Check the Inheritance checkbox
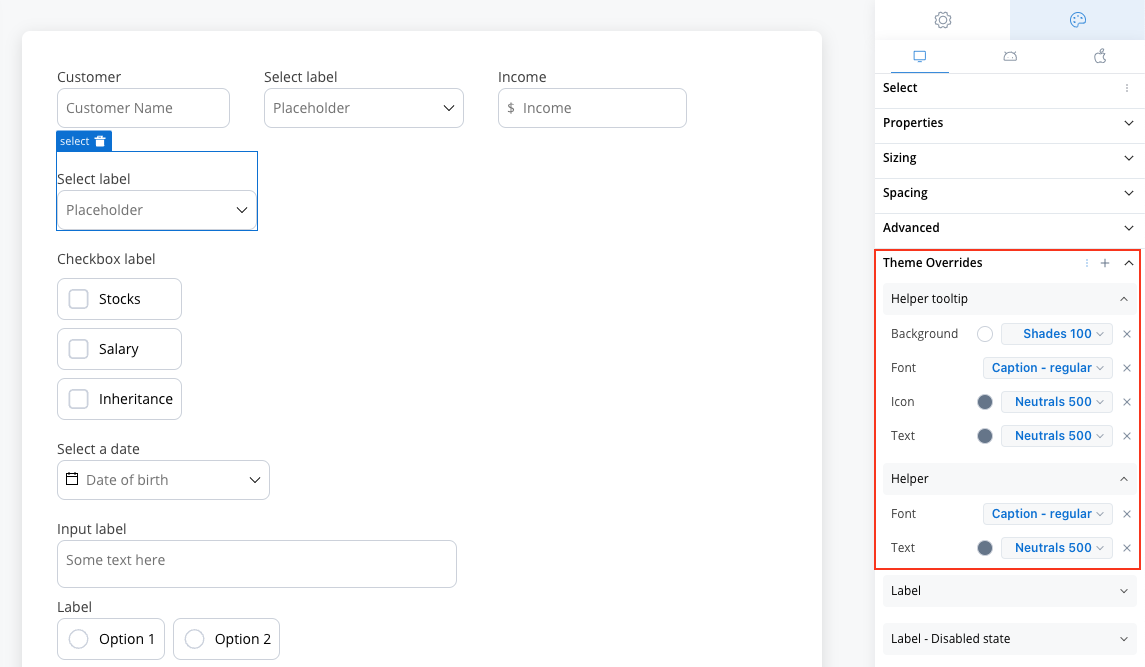The width and height of the screenshot is (1145, 667). [x=78, y=399]
